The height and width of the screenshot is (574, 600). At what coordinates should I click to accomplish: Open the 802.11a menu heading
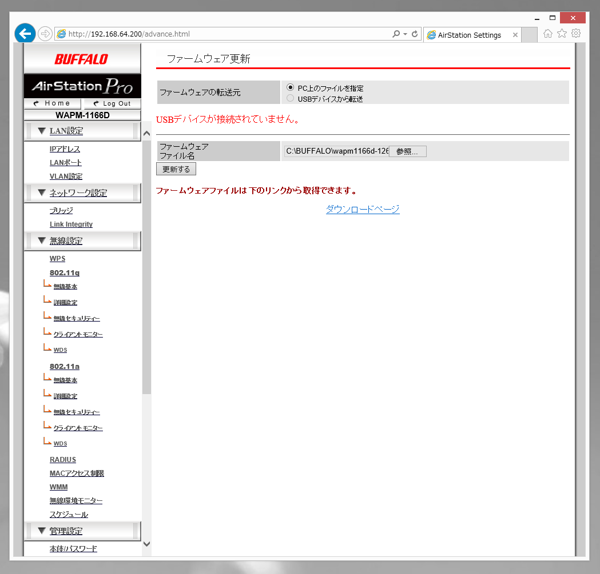pyautogui.click(x=64, y=367)
